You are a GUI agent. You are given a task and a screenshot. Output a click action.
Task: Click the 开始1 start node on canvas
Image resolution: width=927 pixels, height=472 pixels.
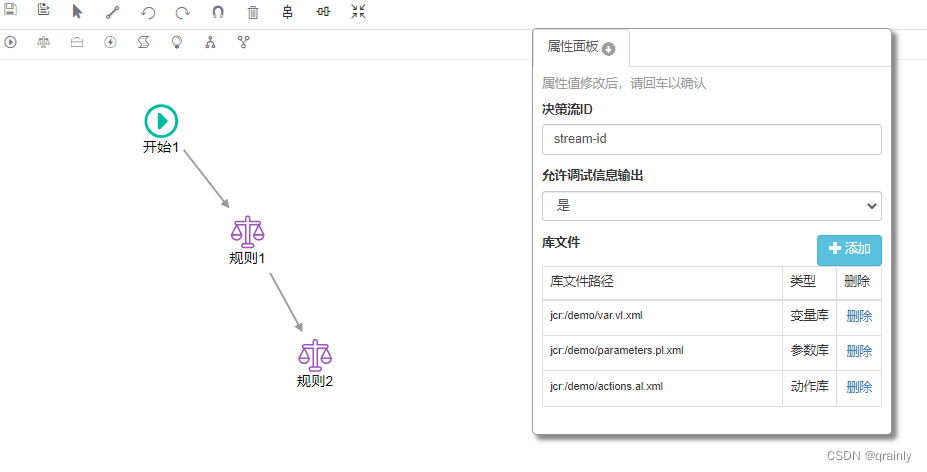pos(161,121)
